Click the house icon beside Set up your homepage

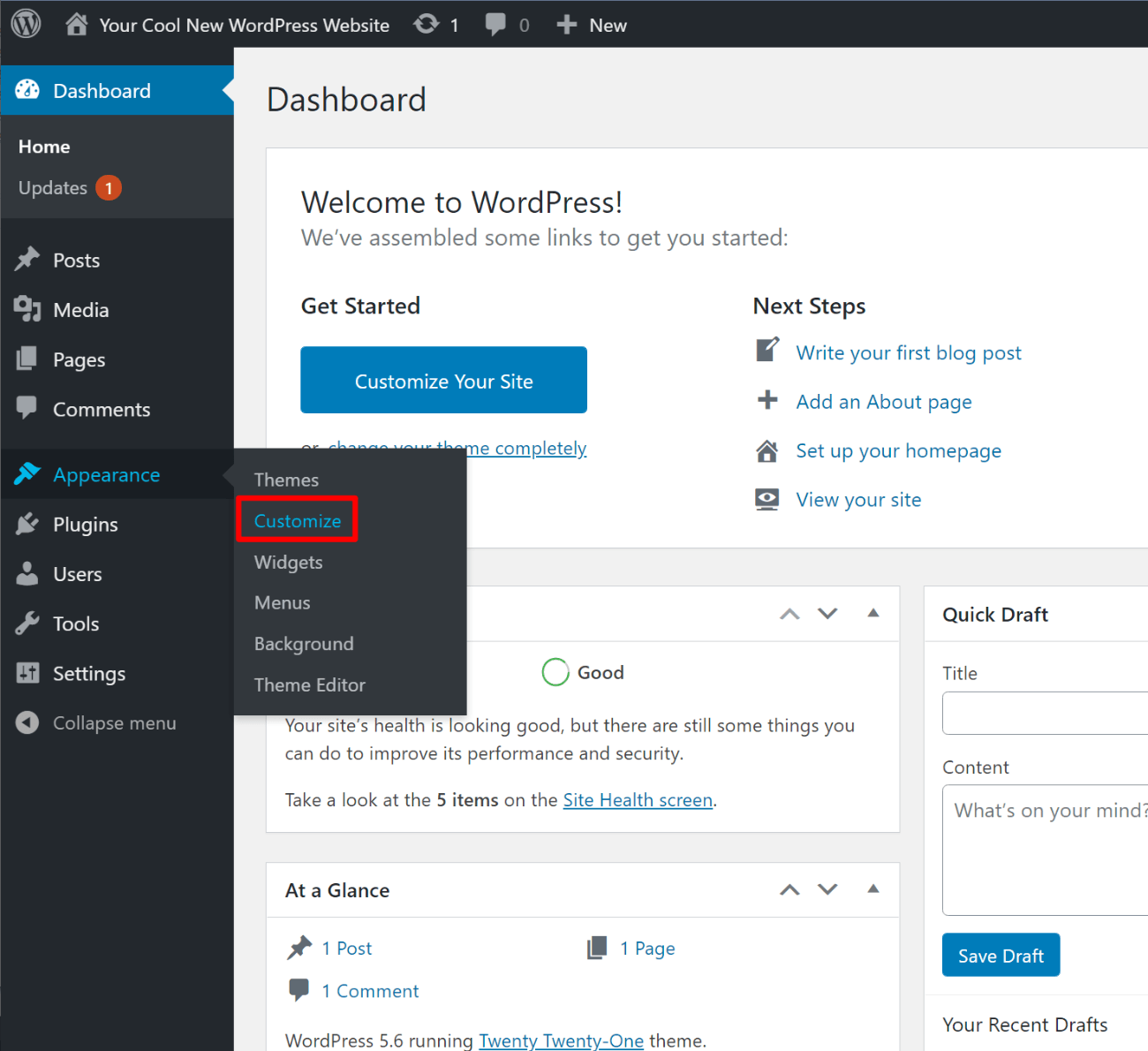point(767,451)
